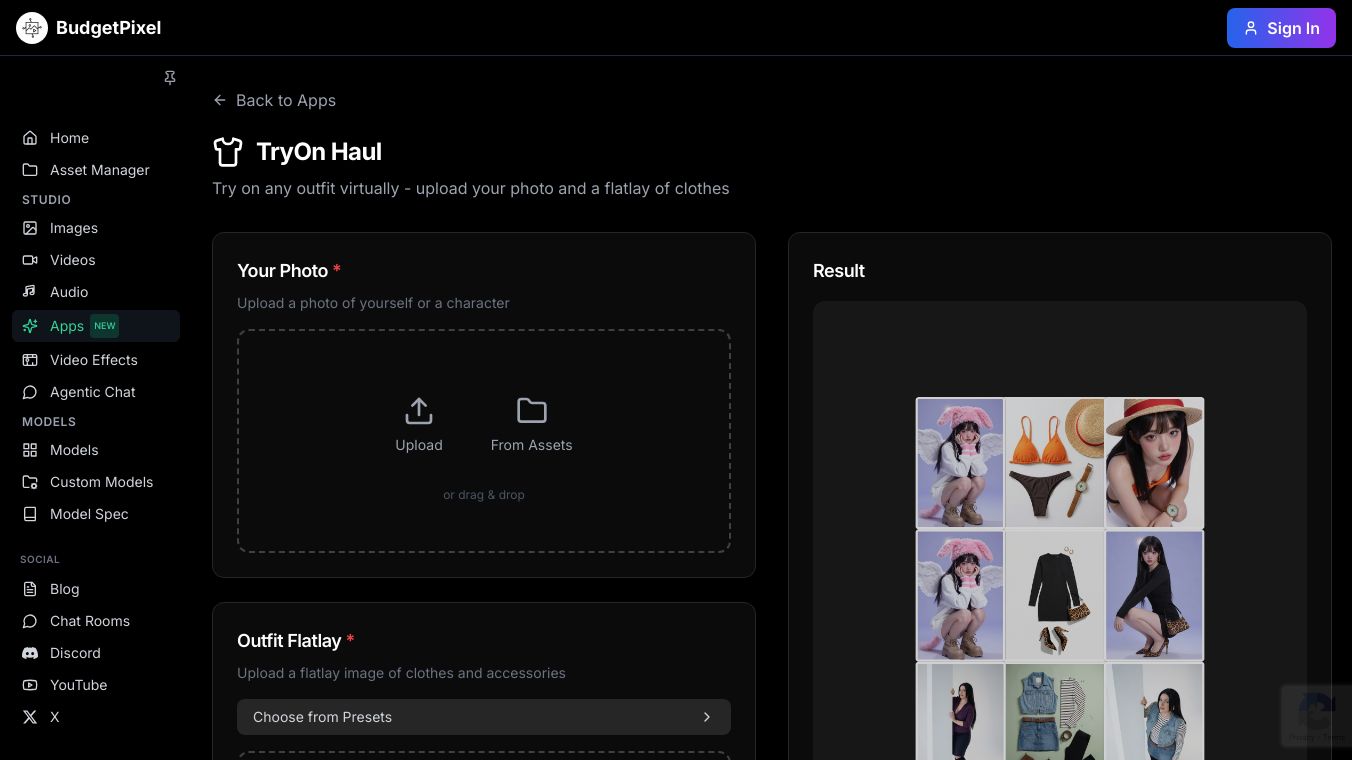Click the Audio music note icon

[x=30, y=292]
